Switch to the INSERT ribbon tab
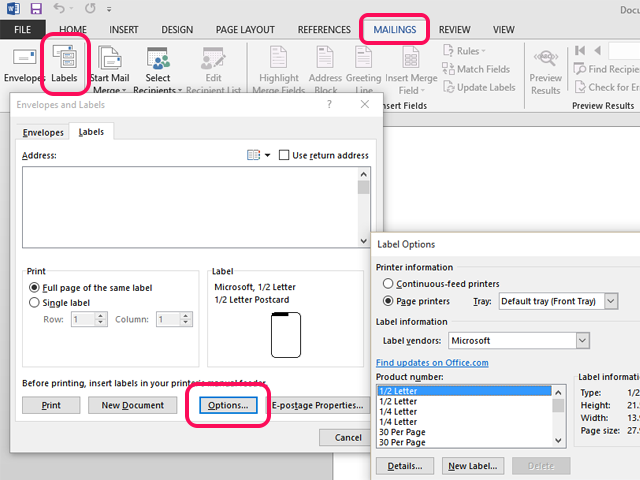This screenshot has height=480, width=640. (124, 30)
